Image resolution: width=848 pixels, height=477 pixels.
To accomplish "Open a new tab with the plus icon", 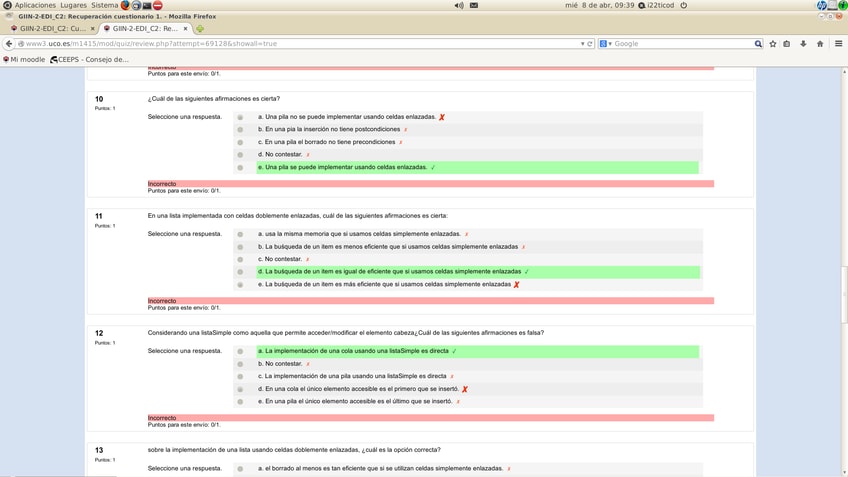I will pos(200,29).
